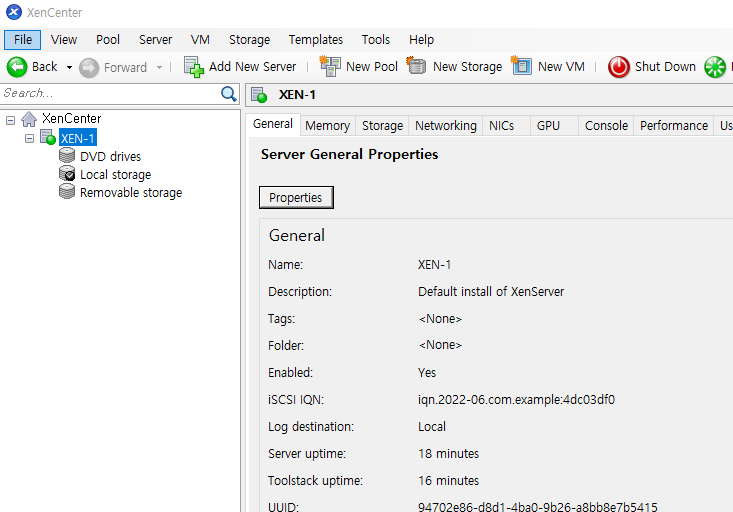The image size is (733, 512).
Task: Switch to the Memory tab
Action: (x=327, y=126)
